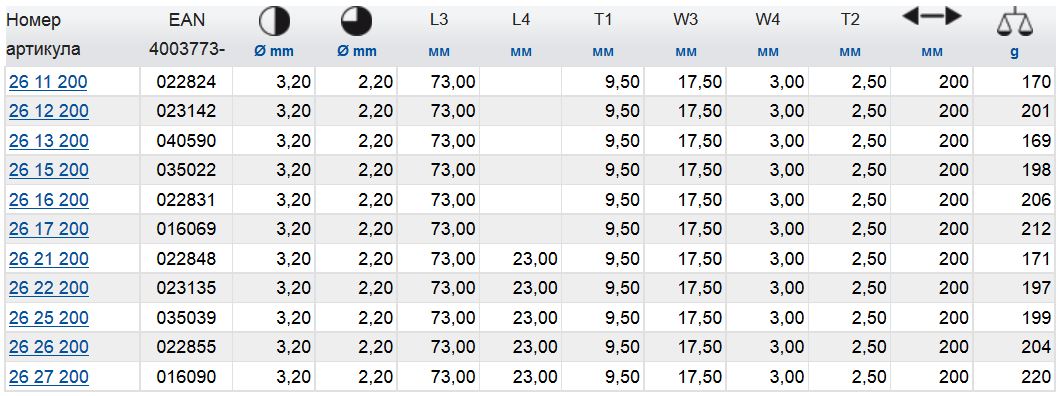Screen dimensions: 1060x396
Task: Click the W4 column header
Action: click(768, 20)
